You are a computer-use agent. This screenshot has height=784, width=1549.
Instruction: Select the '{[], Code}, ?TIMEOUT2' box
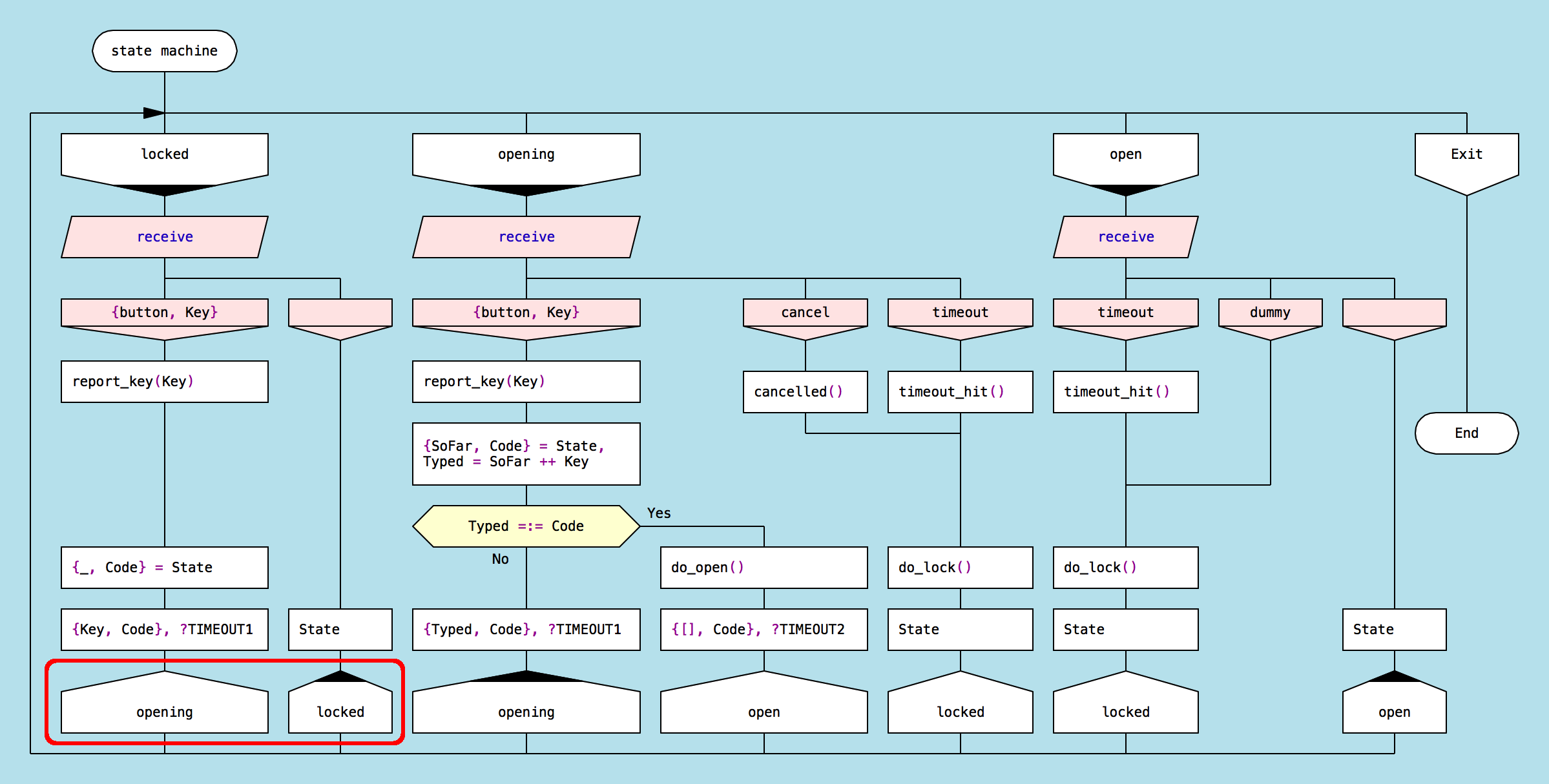(x=763, y=630)
